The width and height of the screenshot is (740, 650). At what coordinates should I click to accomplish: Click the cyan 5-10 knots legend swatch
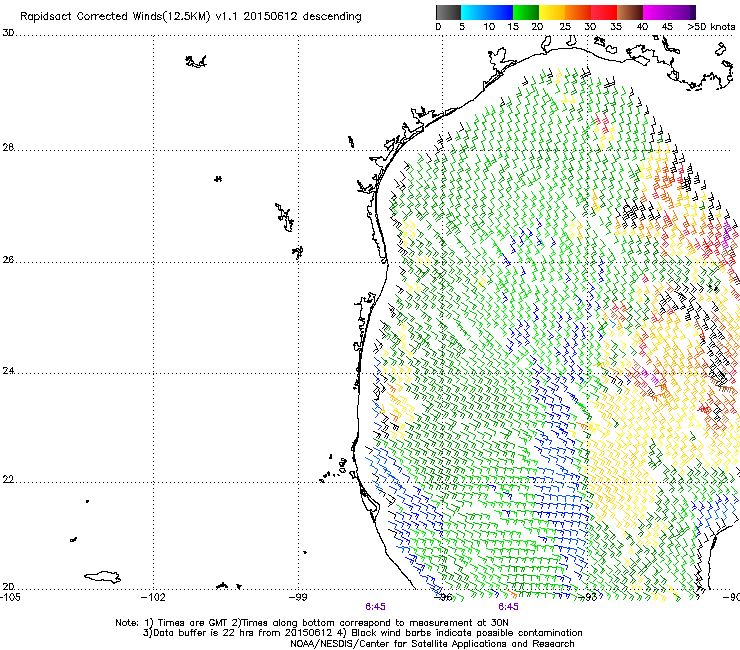click(474, 12)
